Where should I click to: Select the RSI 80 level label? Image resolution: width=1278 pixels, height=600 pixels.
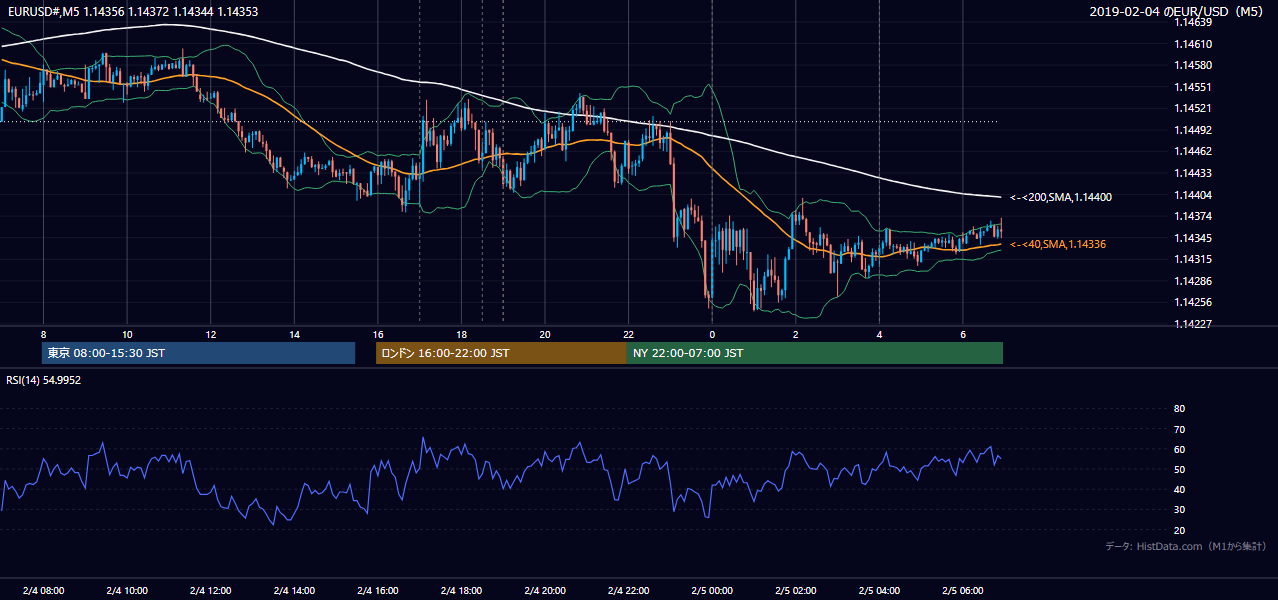tap(1179, 409)
